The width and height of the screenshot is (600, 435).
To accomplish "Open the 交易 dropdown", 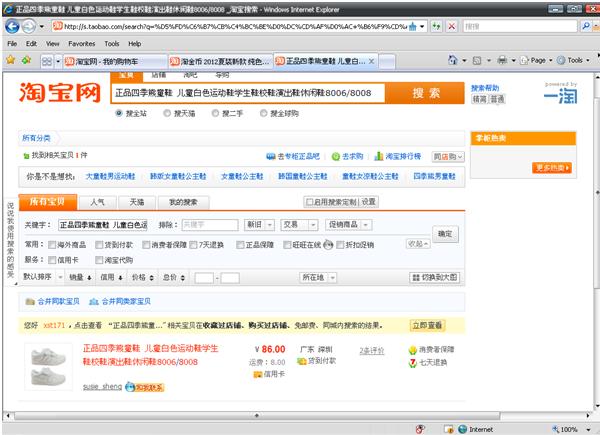I will pos(299,225).
